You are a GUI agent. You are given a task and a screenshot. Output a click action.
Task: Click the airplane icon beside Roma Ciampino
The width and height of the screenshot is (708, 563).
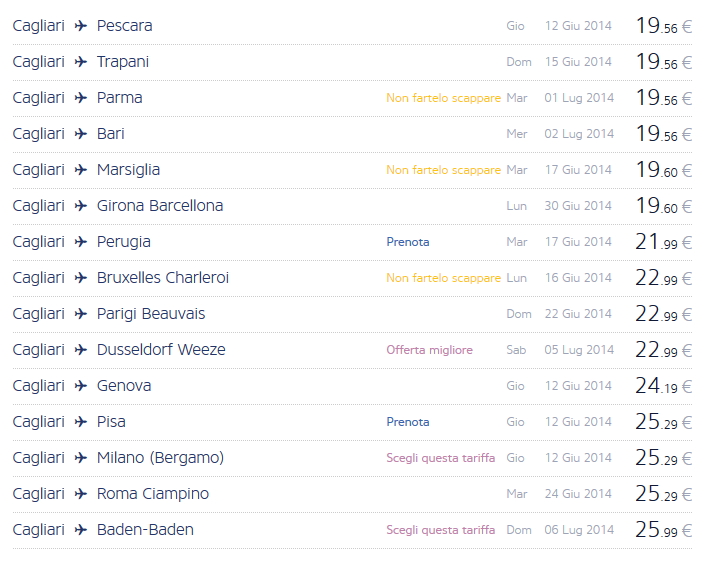click(x=81, y=494)
